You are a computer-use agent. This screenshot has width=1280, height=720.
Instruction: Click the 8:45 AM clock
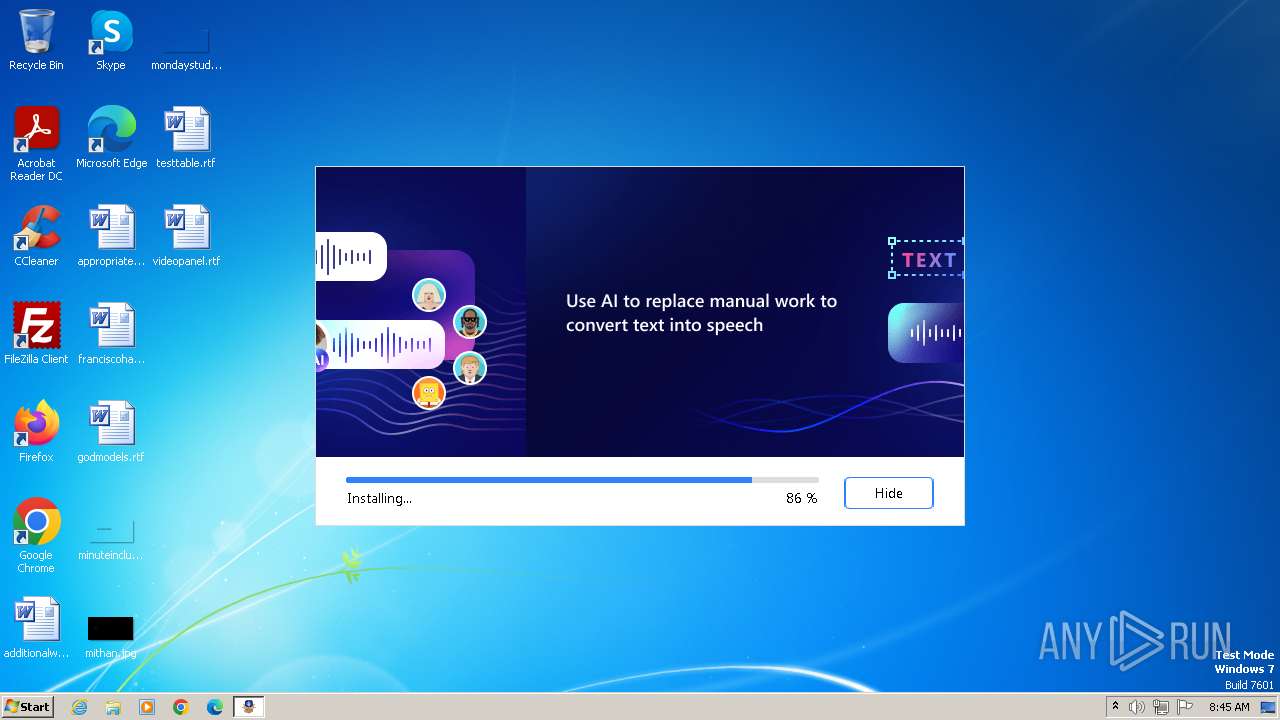tap(1229, 707)
